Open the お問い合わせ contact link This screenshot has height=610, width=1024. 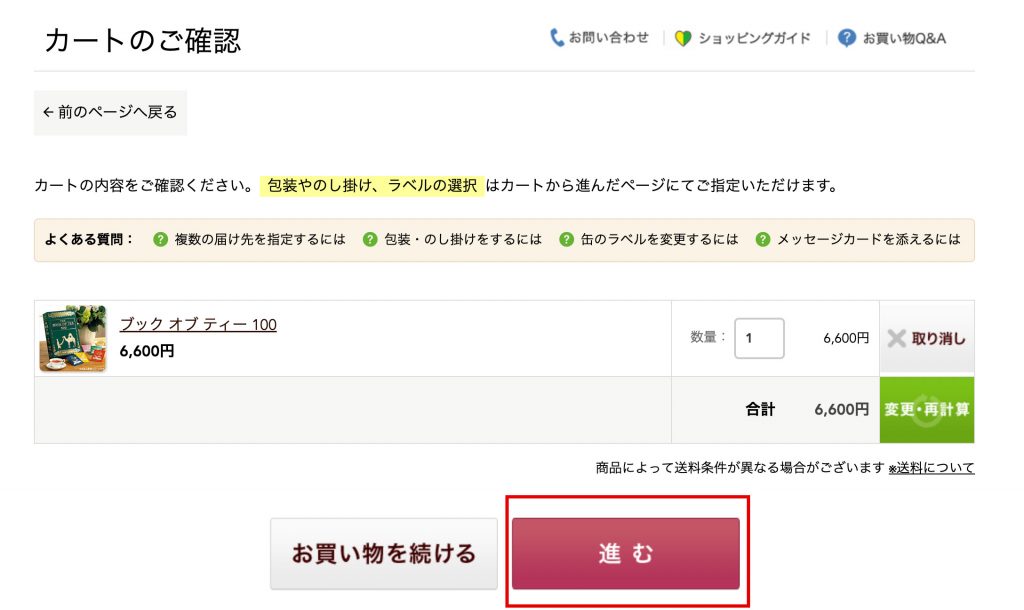click(x=608, y=38)
